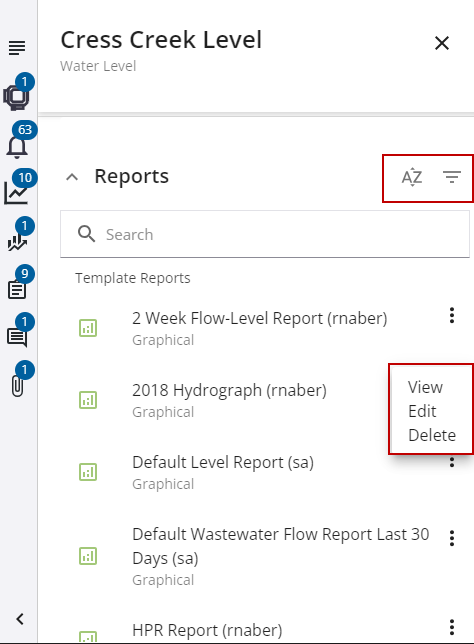Screen dimensions: 474x644
Task: Open the reports document icon with badge 9
Action: (x=17, y=290)
